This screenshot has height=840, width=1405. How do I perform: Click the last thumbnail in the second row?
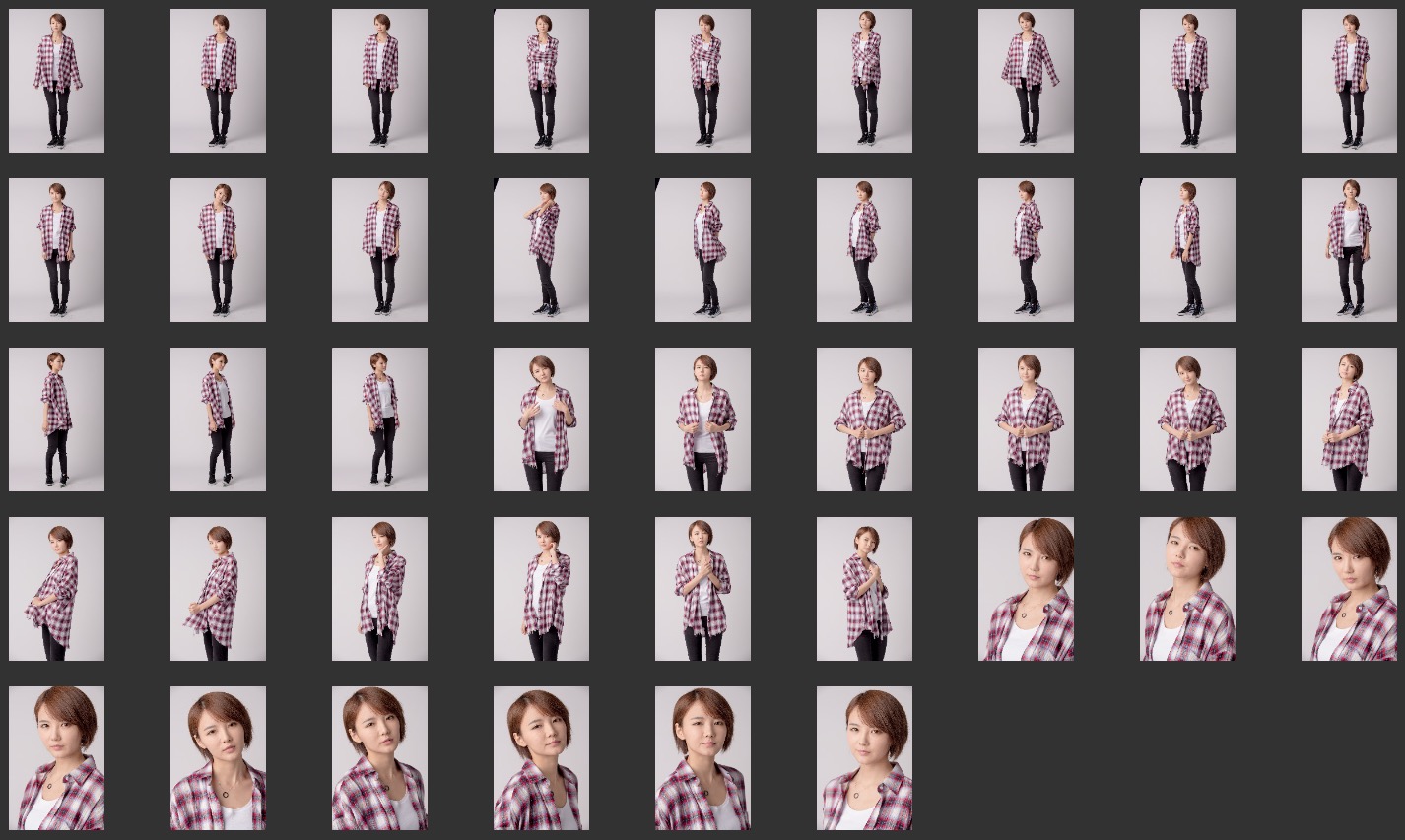[x=1349, y=250]
